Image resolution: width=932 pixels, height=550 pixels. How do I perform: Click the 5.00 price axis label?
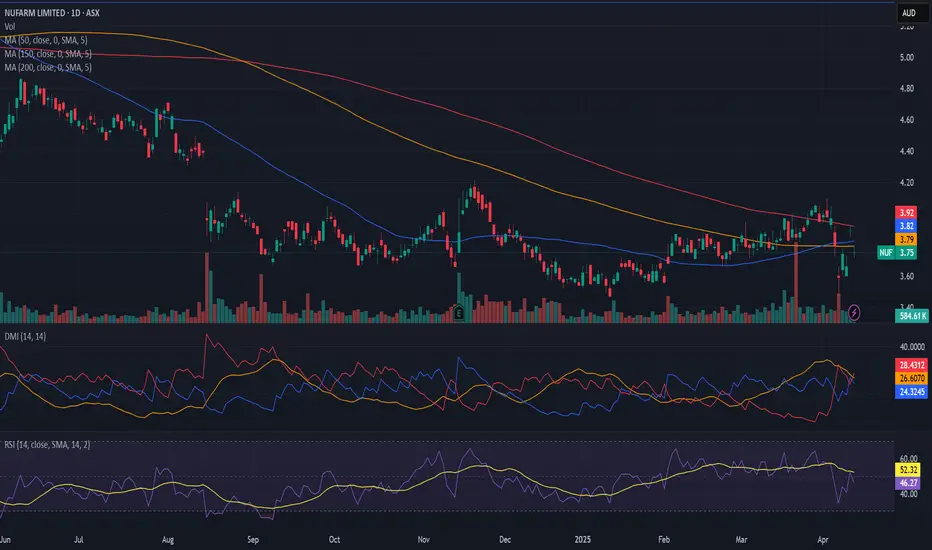tap(906, 58)
